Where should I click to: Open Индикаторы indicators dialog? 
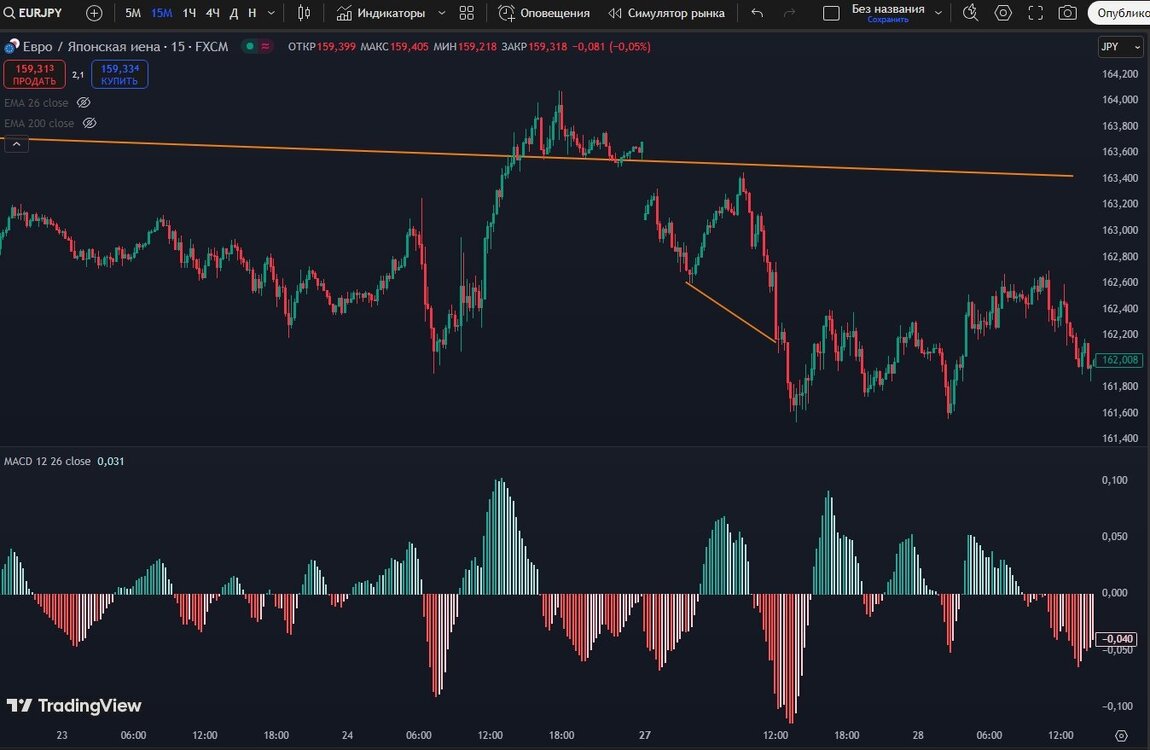pos(381,12)
